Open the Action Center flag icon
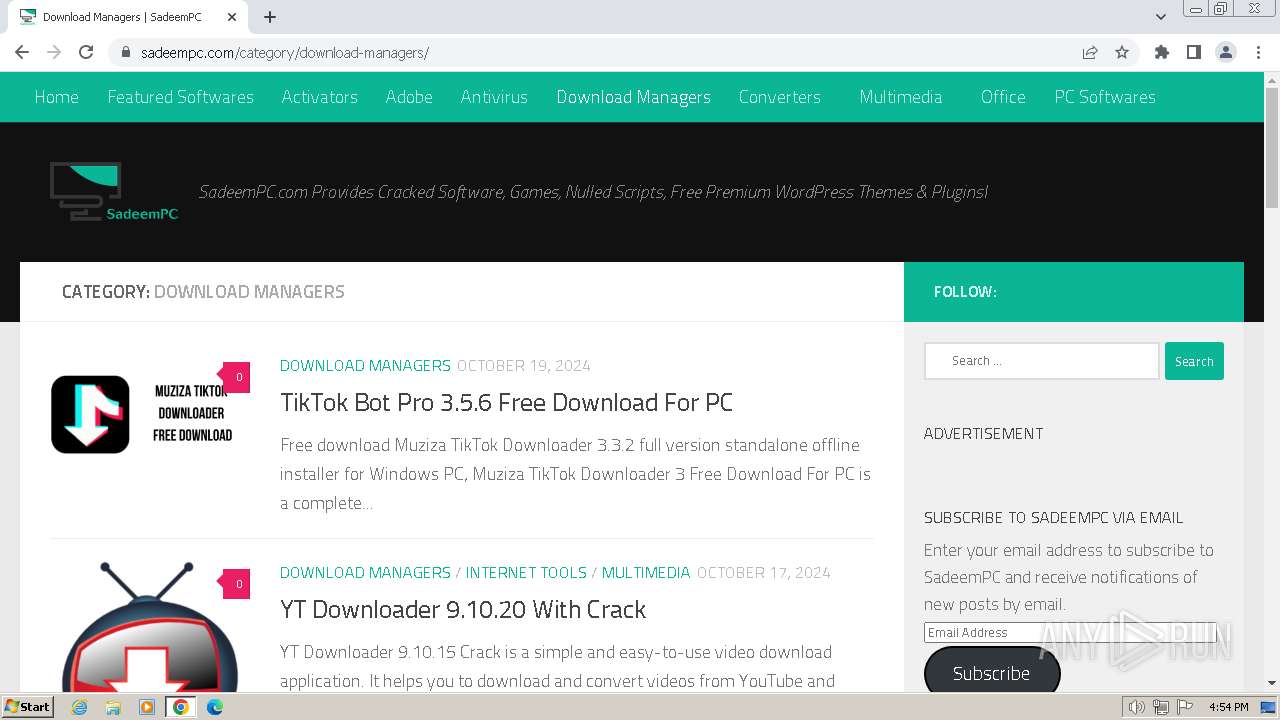 (1184, 707)
